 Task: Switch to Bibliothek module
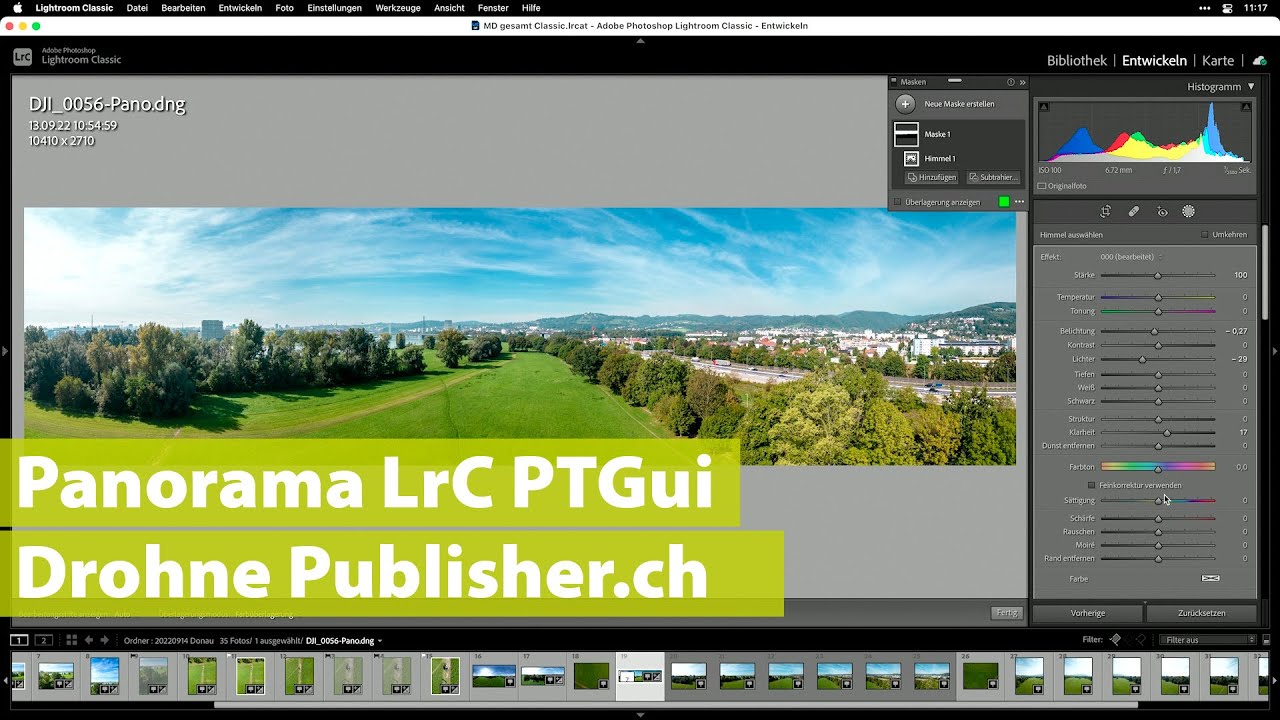[1077, 60]
